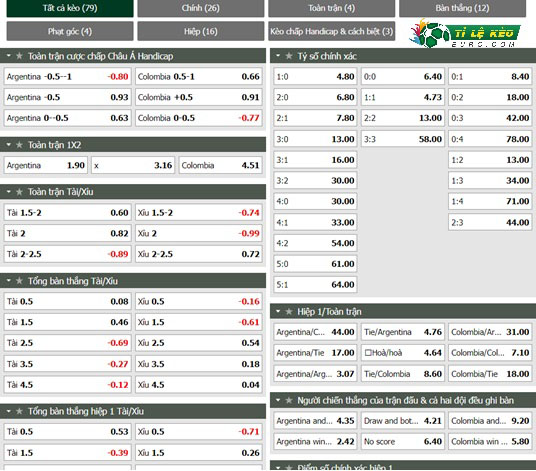
Task: Mark Hiệp 1/Toàn trận as favorite
Action: (289, 311)
